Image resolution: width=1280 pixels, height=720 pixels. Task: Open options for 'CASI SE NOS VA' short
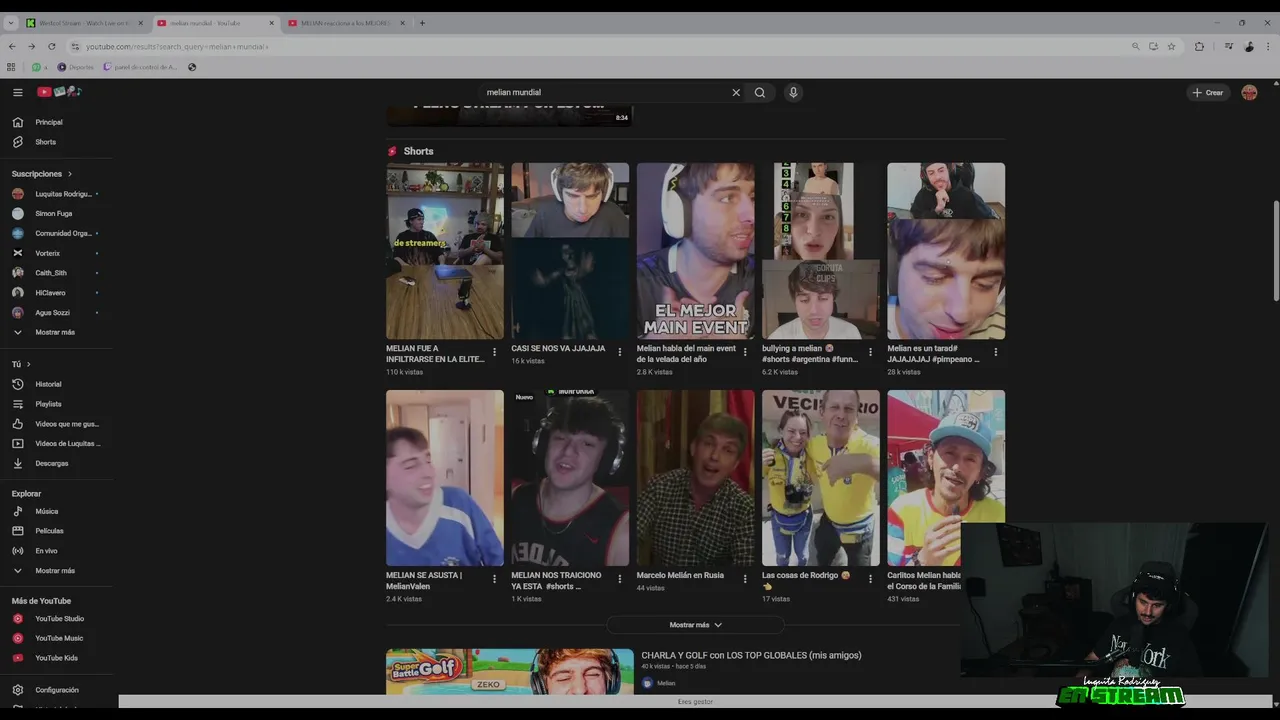[619, 352]
